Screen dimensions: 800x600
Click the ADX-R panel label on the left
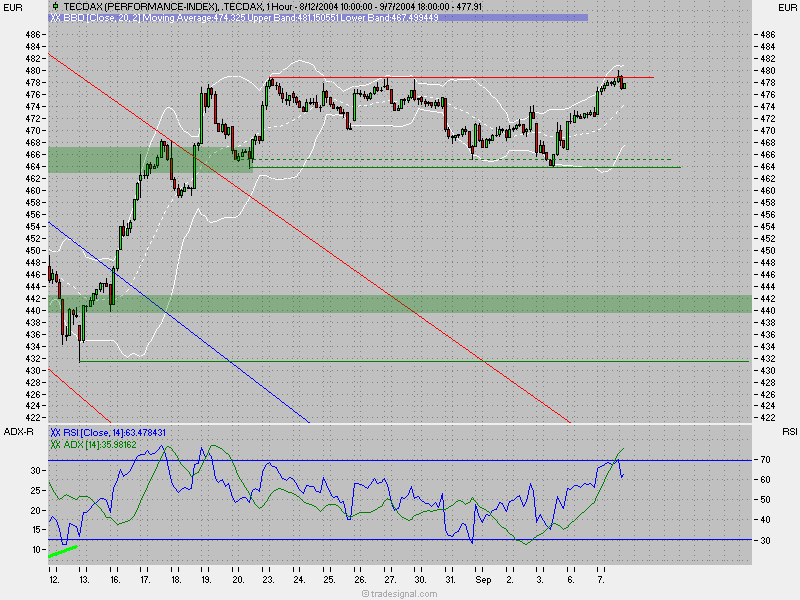click(x=17, y=432)
